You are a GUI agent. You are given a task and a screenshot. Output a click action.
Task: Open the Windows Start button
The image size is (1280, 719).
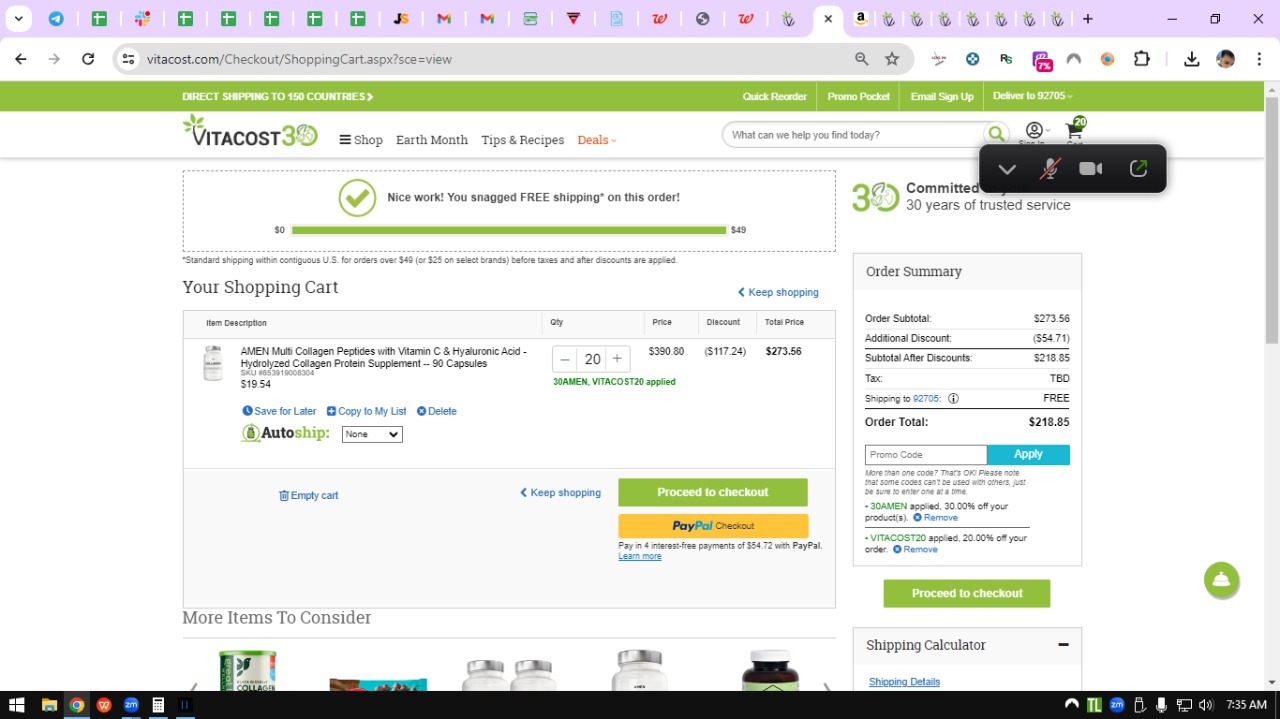[17, 705]
